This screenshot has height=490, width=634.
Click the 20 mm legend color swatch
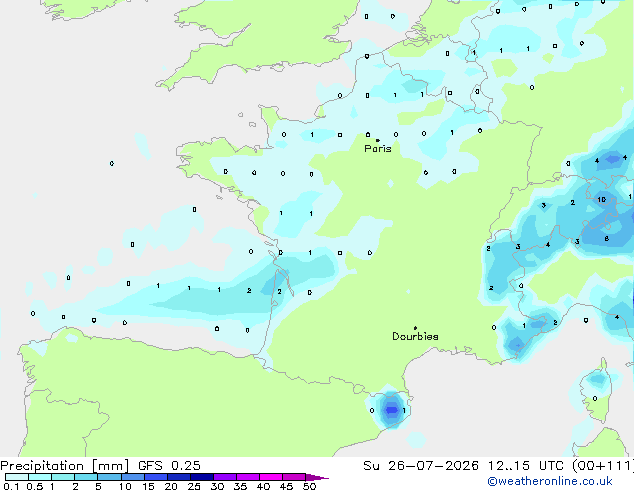point(178,477)
